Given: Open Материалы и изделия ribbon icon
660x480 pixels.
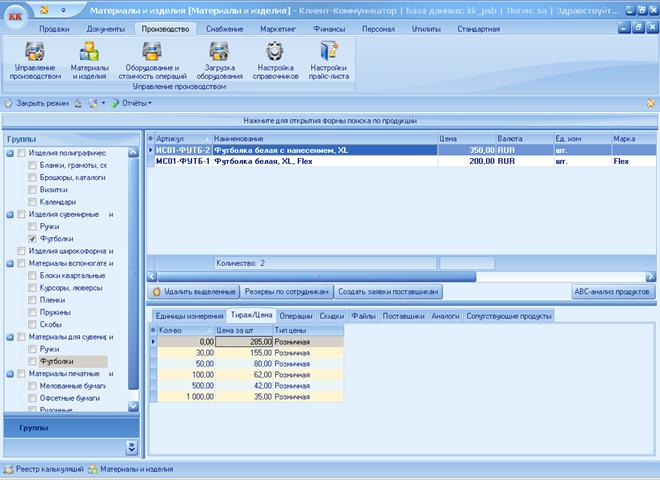Looking at the screenshot, I should tap(89, 52).
